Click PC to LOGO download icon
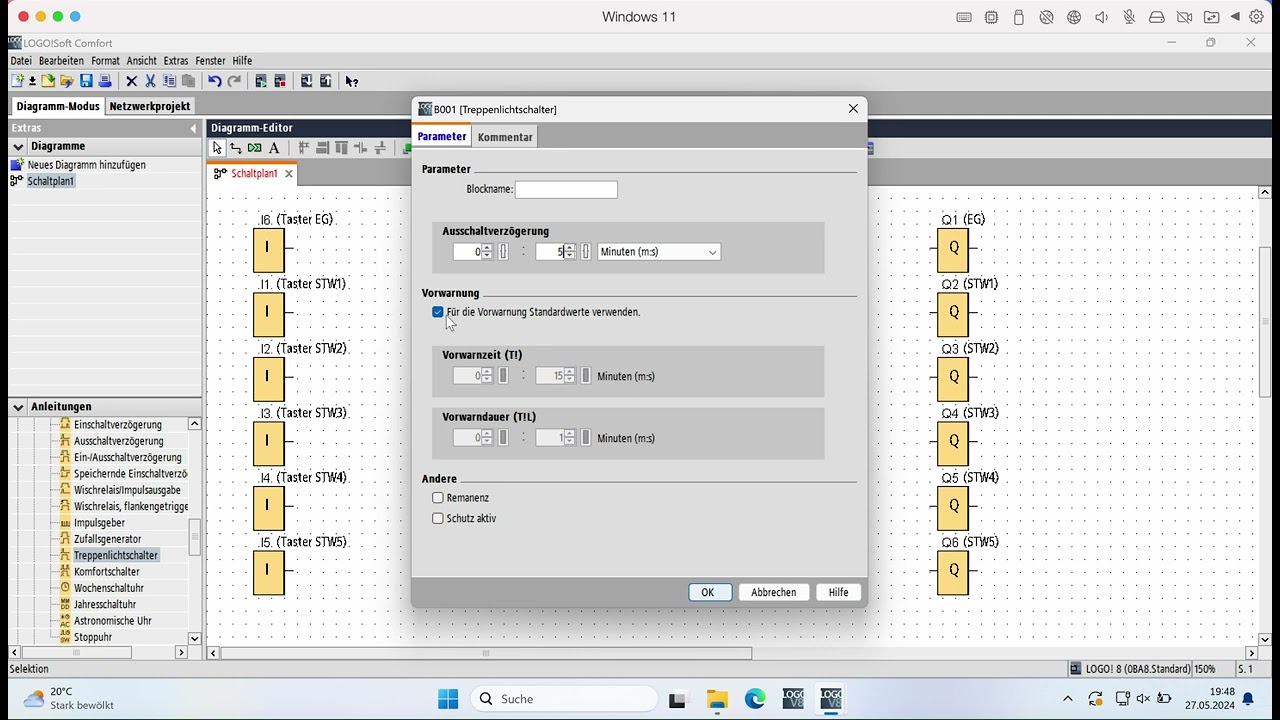1280x720 pixels. pyautogui.click(x=307, y=81)
